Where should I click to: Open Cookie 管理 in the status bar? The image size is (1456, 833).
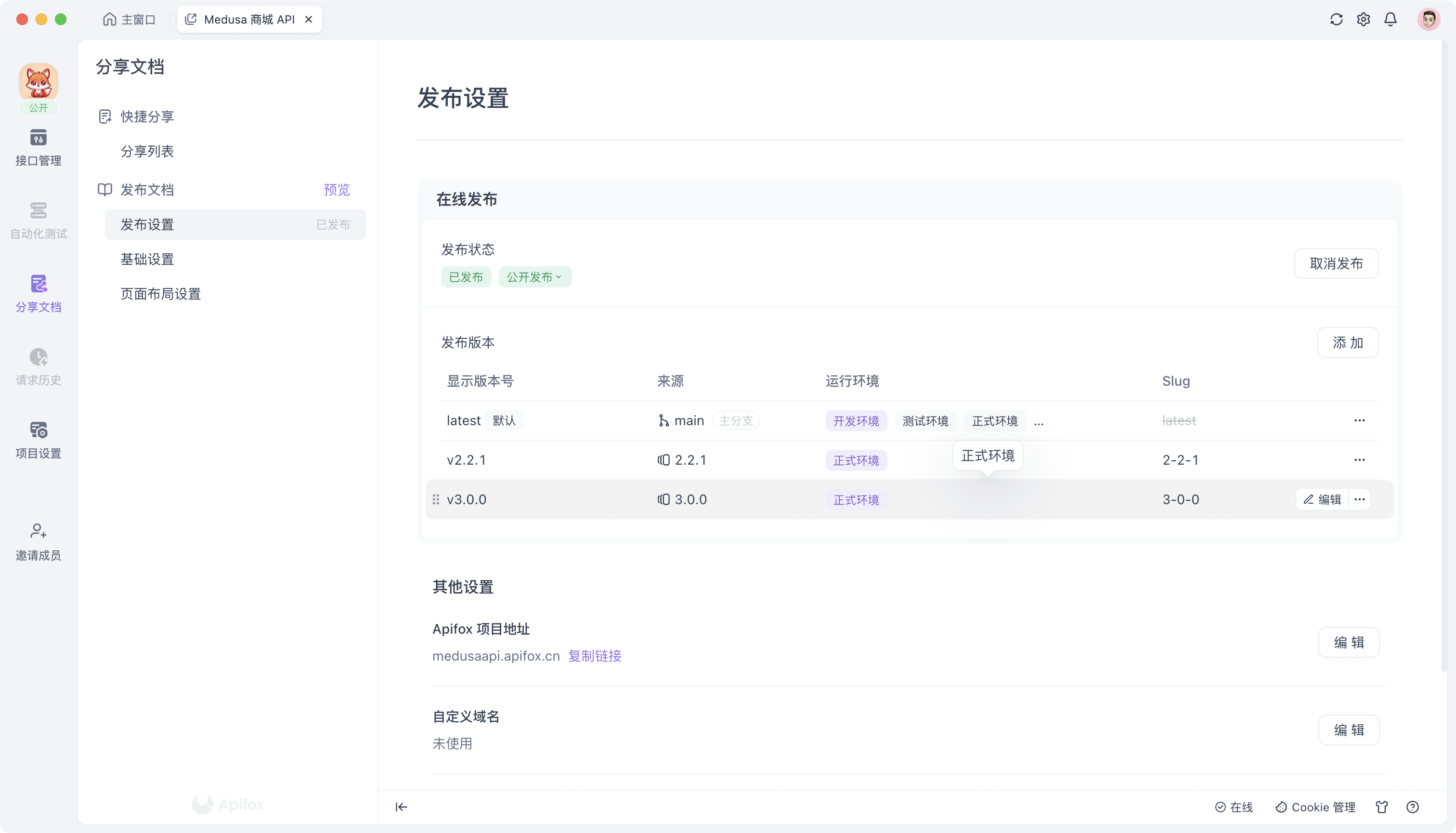(x=1315, y=807)
